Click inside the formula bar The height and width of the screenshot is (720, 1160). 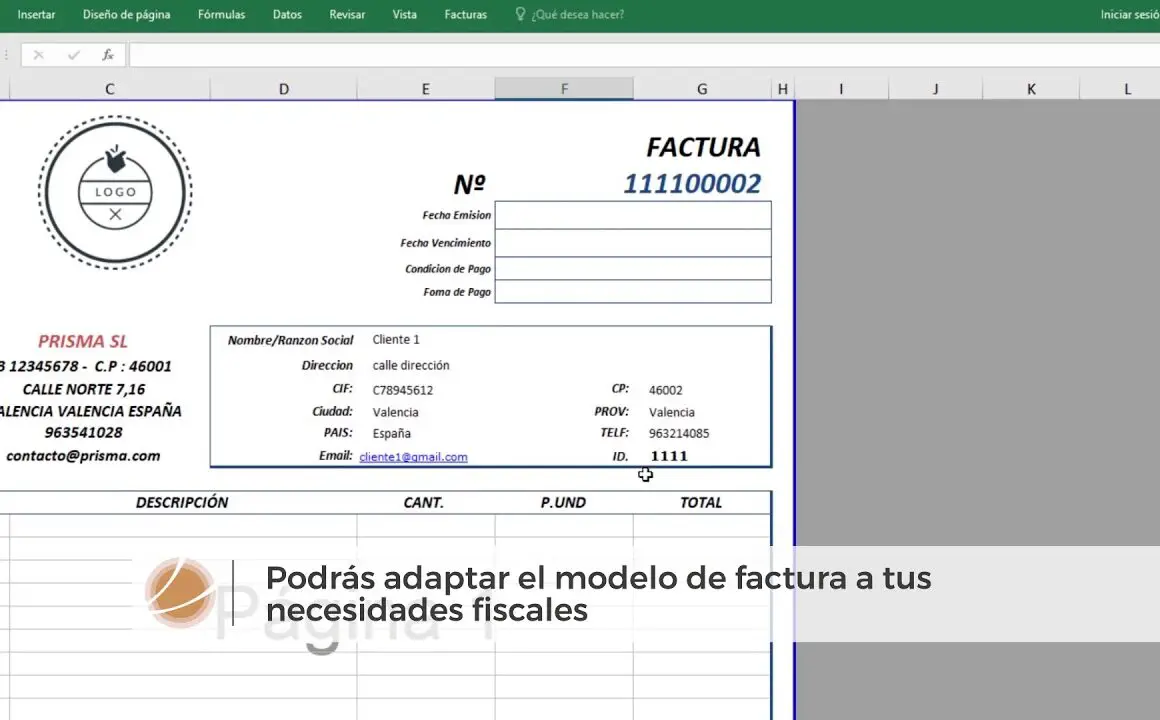click(644, 55)
